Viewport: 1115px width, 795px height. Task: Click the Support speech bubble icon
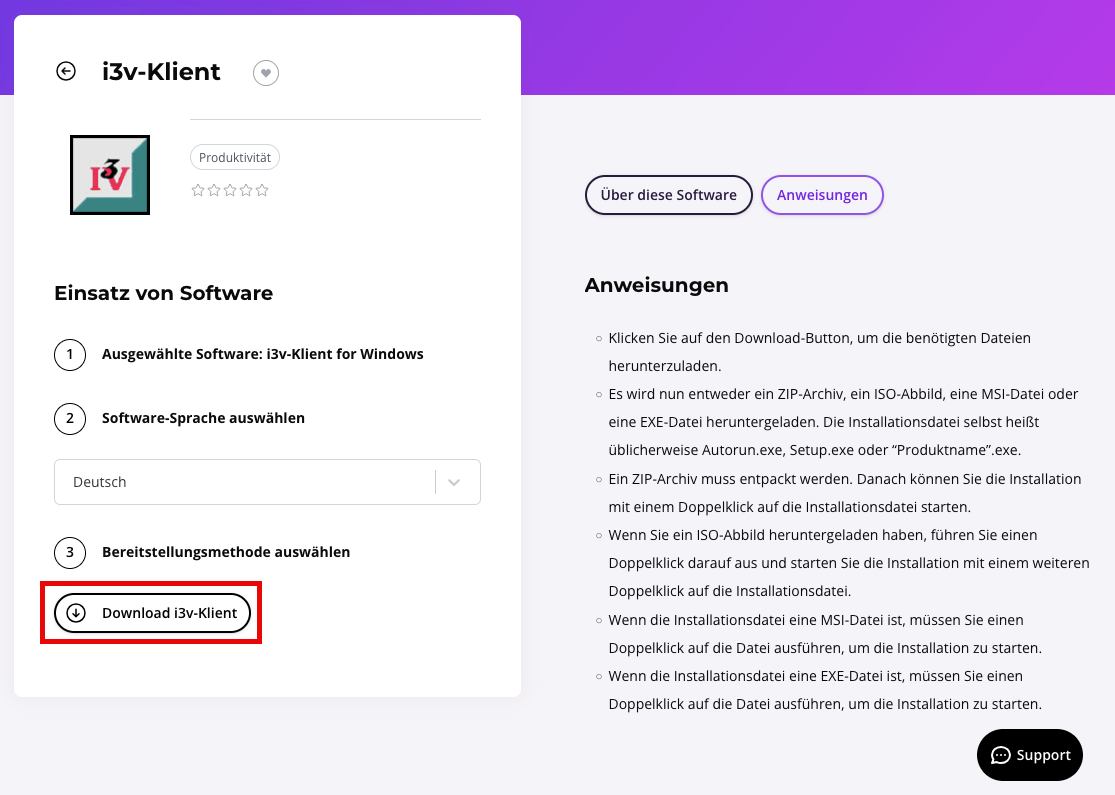pyautogui.click(x=1001, y=755)
